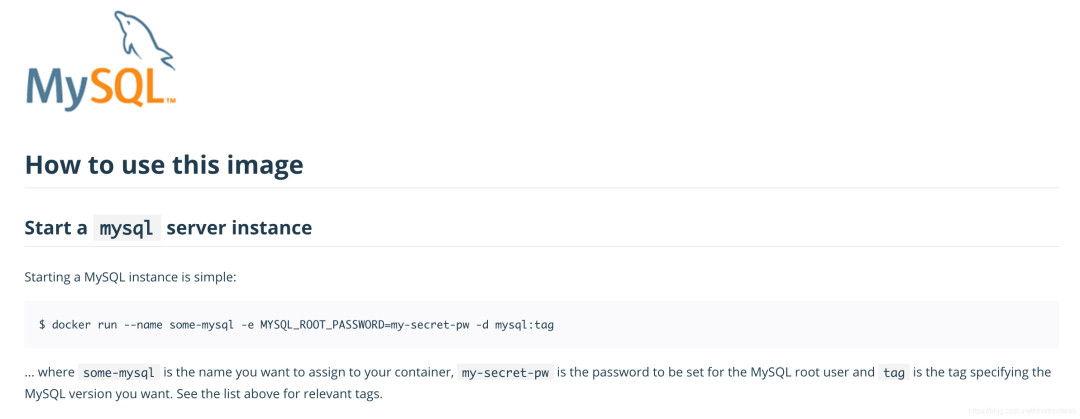Click the MySQL dolphin logo
The image size is (1080, 419).
pos(143,40)
